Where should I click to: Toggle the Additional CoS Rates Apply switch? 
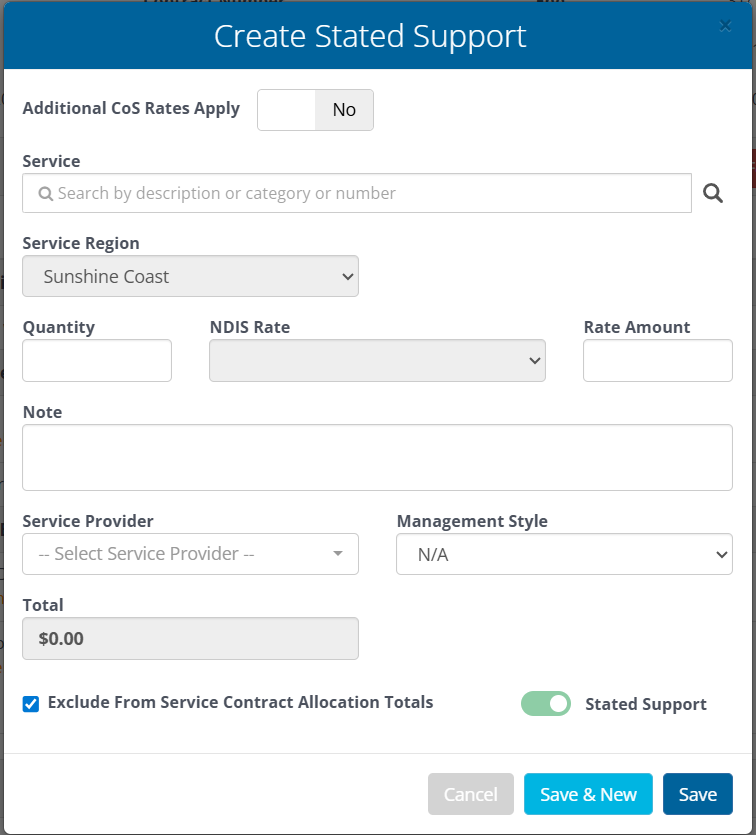315,110
